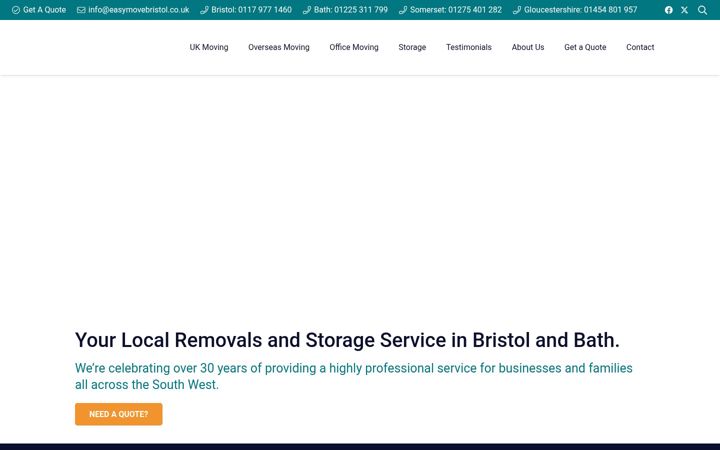Click the checkmark icon beside Get A Quote
This screenshot has height=450, width=720.
pyautogui.click(x=16, y=10)
